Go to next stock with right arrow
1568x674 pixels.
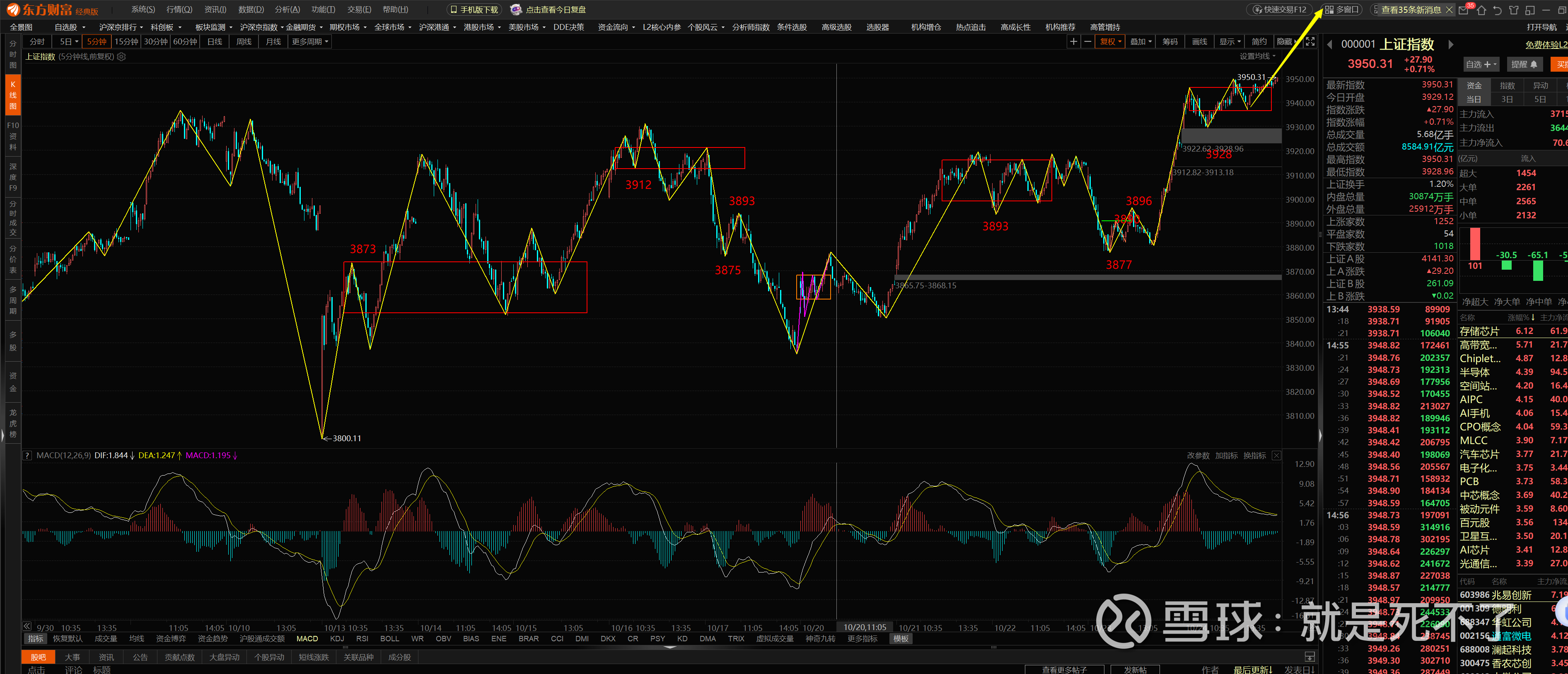pyautogui.click(x=1451, y=44)
